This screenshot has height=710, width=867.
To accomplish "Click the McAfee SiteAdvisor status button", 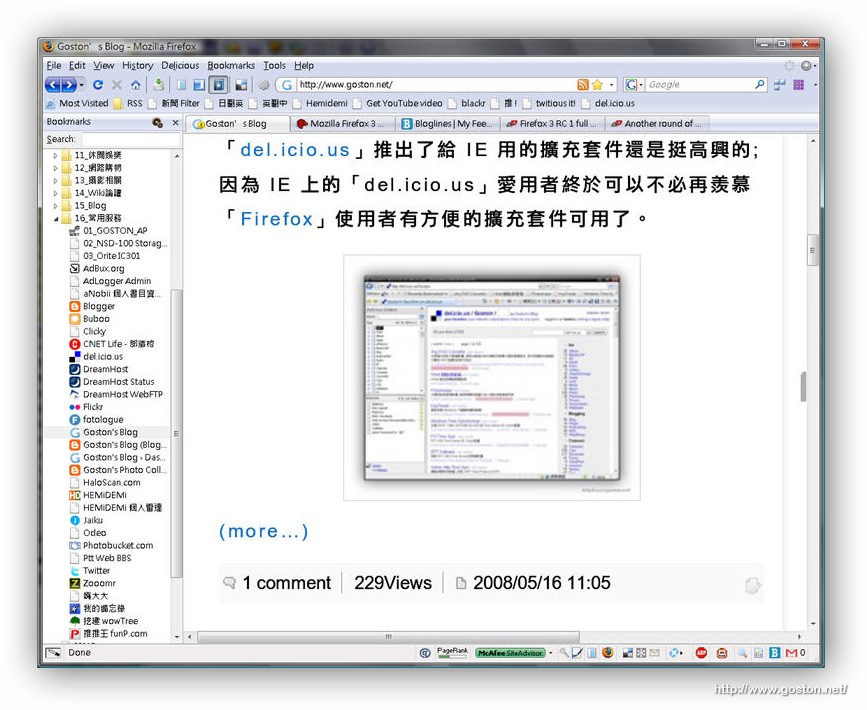I will coord(510,653).
